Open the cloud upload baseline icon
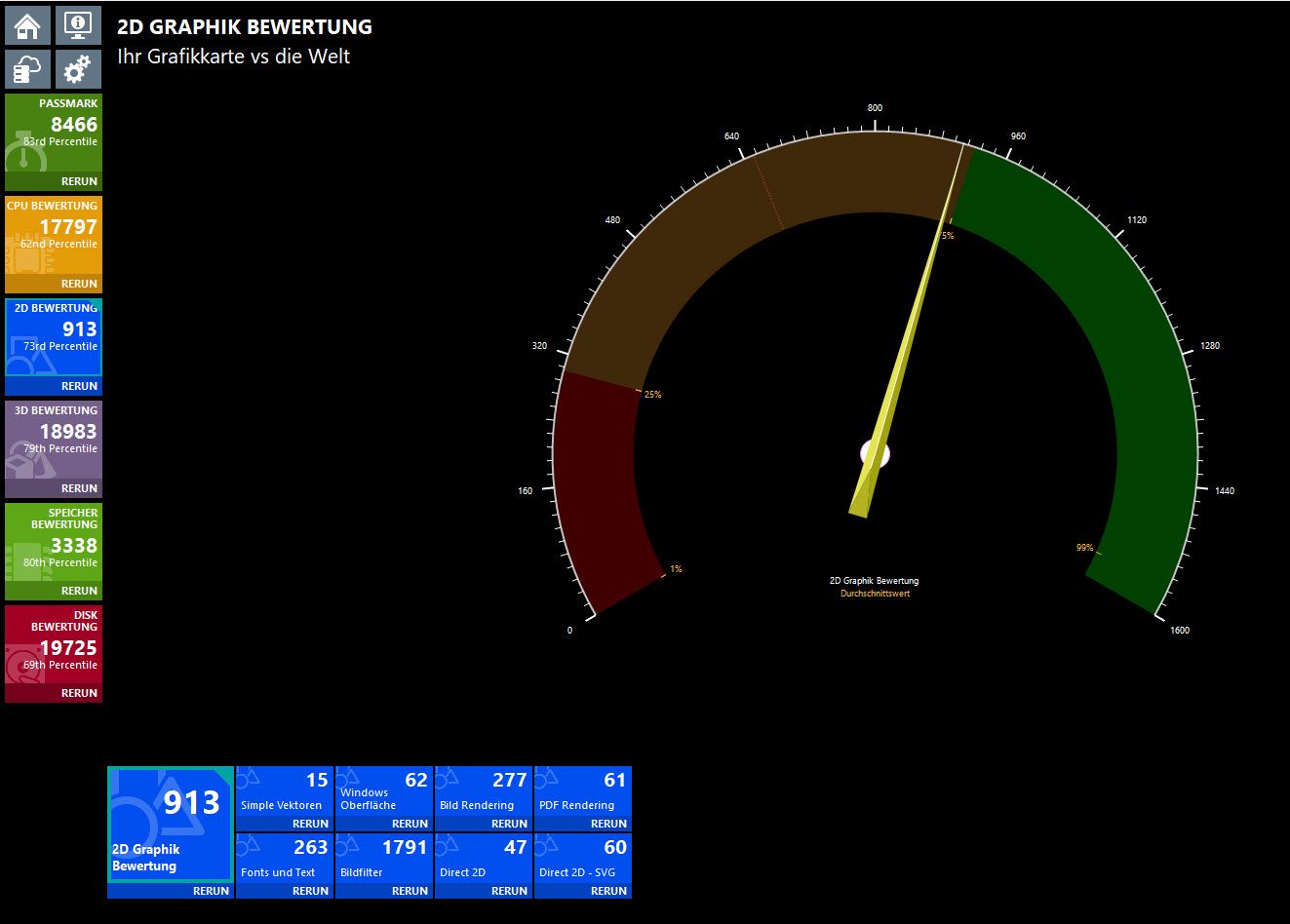 [x=28, y=69]
